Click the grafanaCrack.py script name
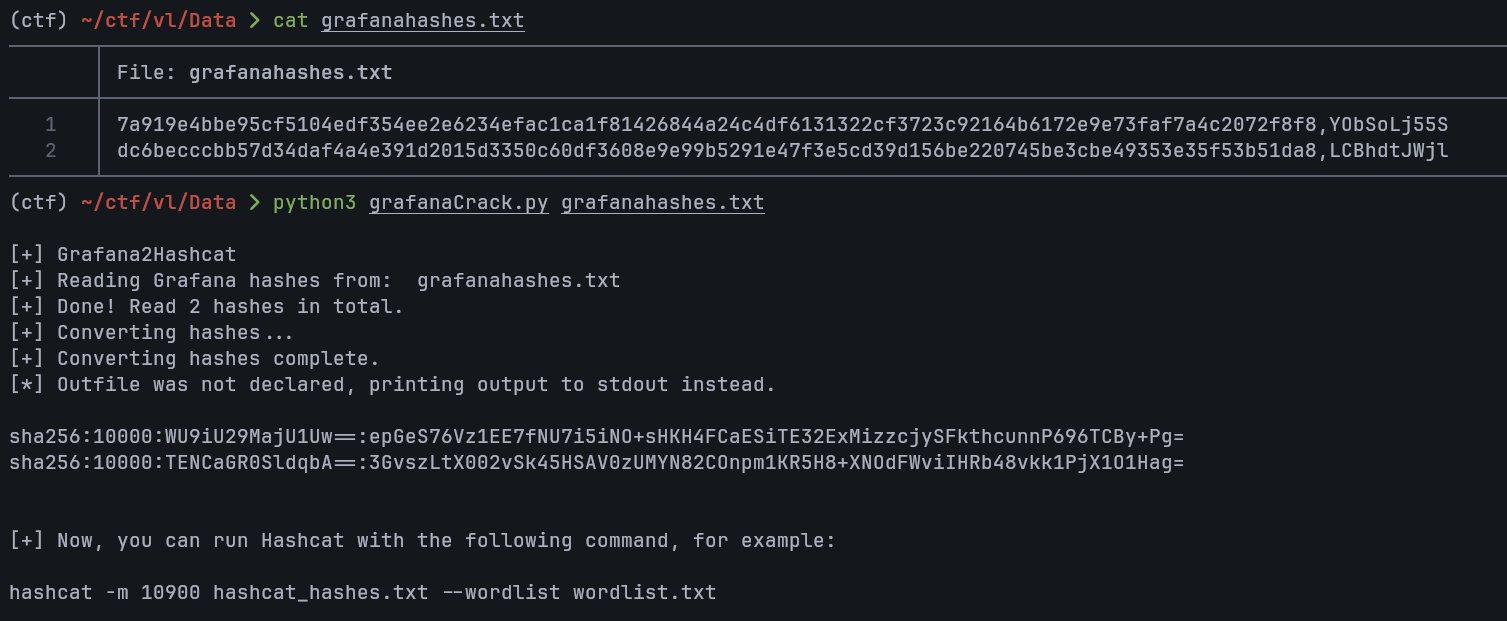 click(x=458, y=203)
